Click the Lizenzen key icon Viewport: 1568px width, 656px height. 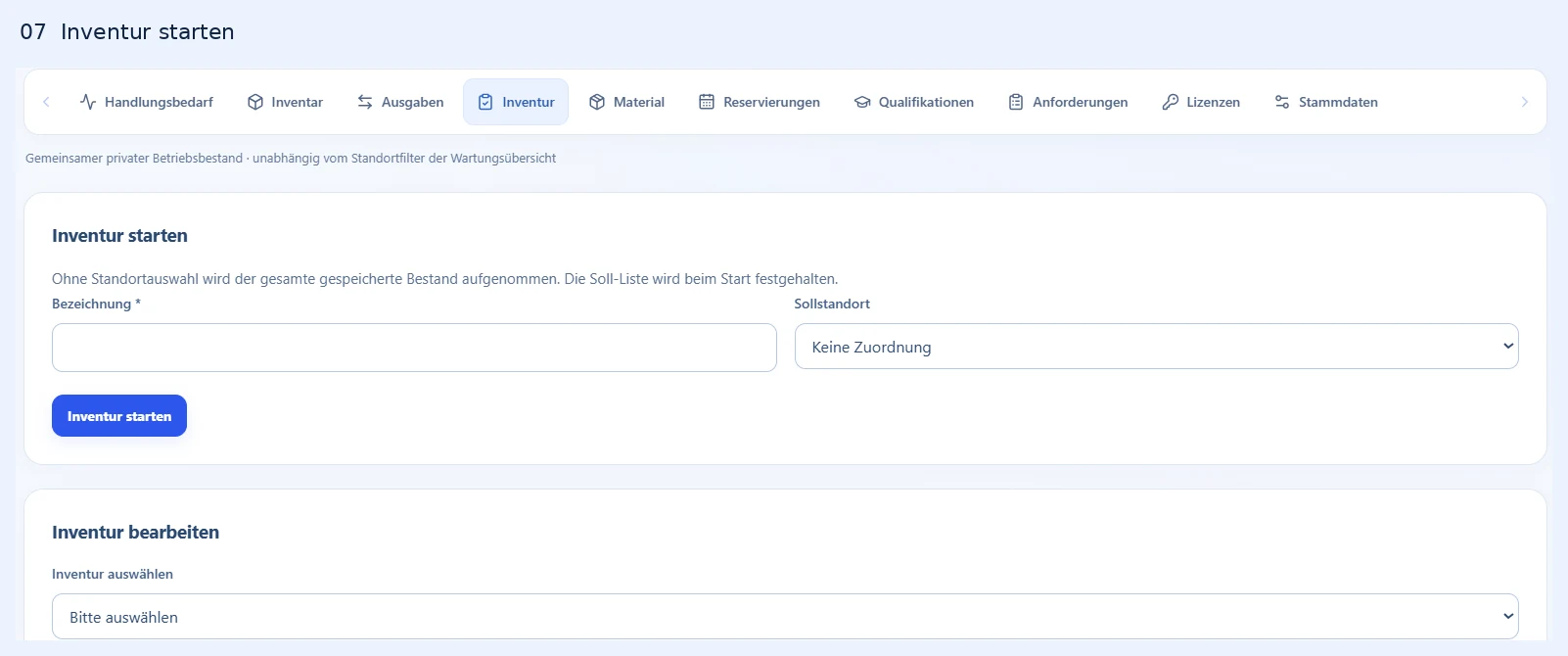point(1171,102)
